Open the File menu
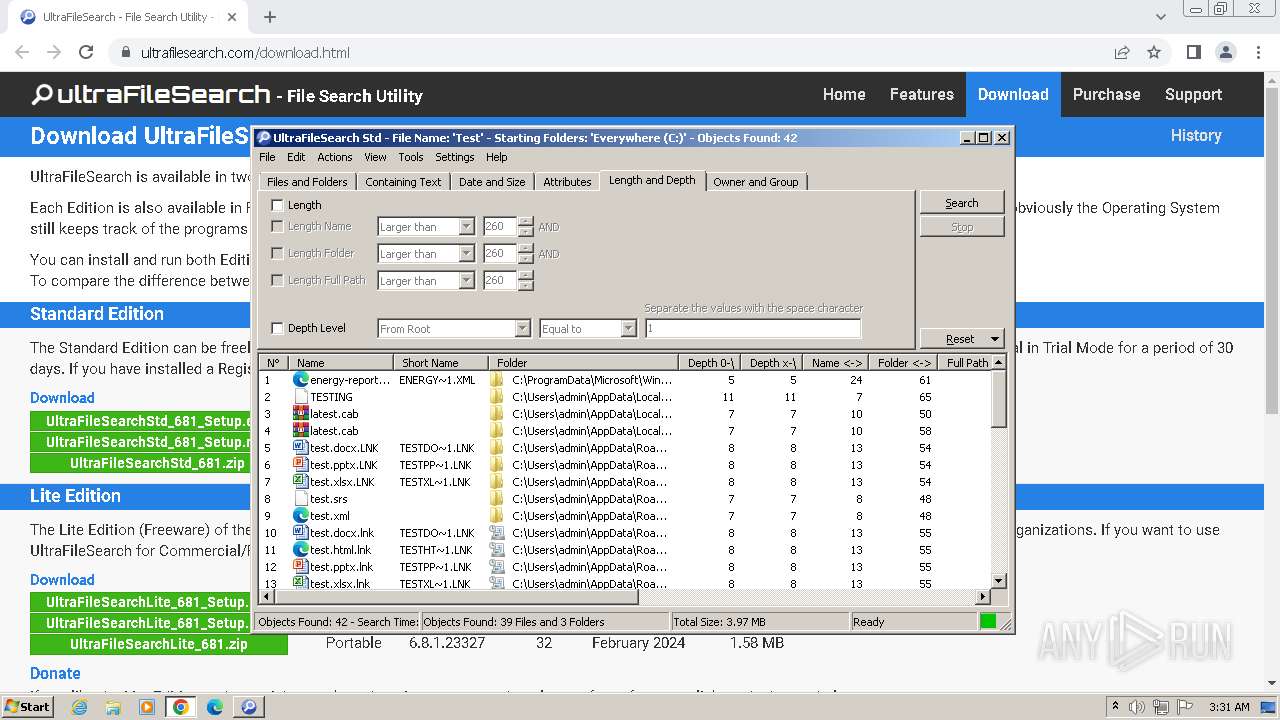Screen dimensions: 1280x720 click(x=267, y=157)
